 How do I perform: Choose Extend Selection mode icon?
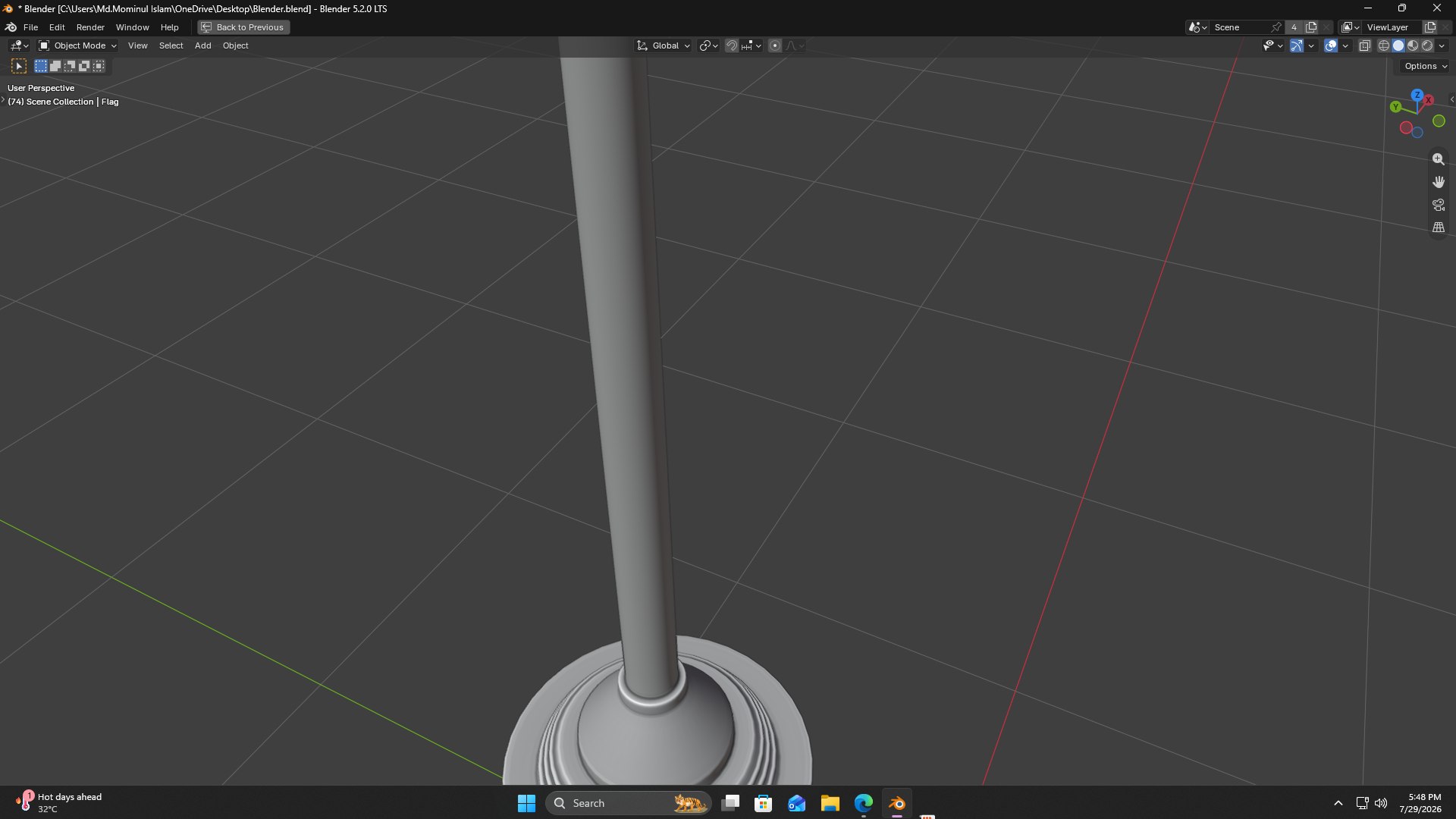pos(55,66)
